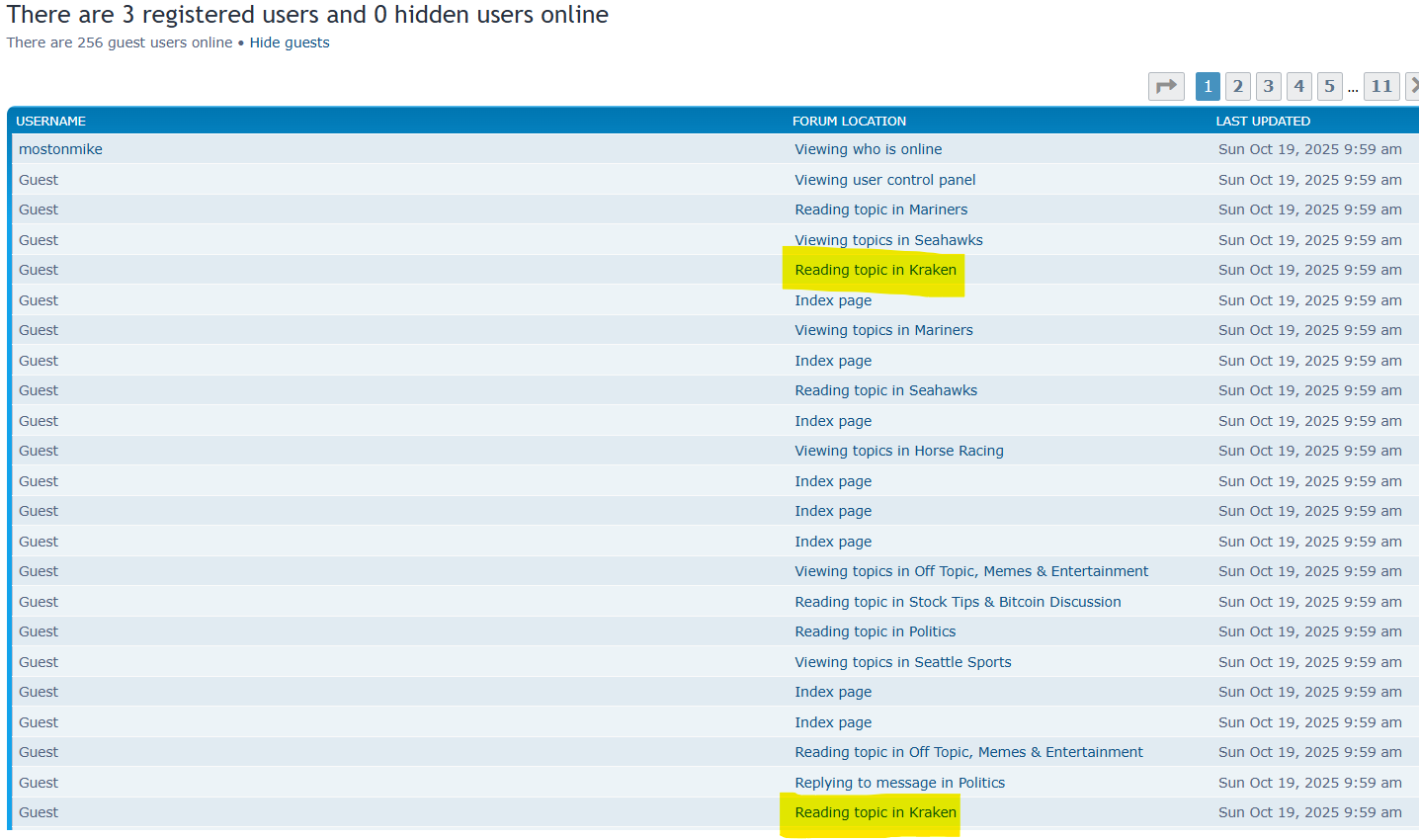Go to page 2 of the list
This screenshot has height=840, width=1419.
tap(1237, 86)
